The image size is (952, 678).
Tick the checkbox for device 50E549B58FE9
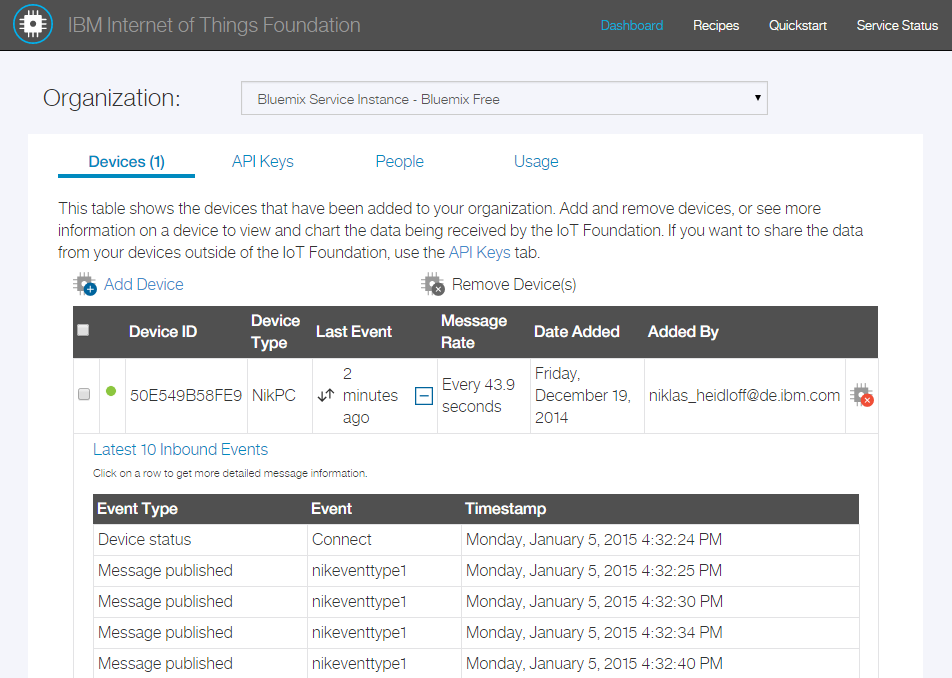point(84,394)
